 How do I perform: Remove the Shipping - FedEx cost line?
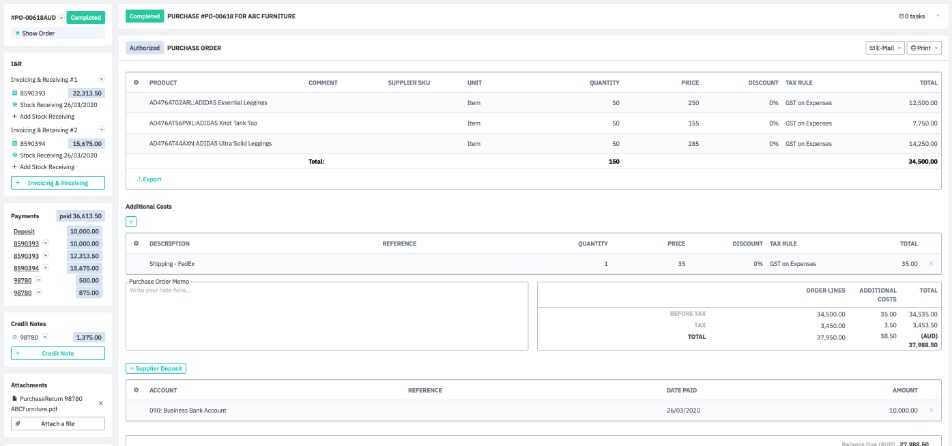pos(931,264)
